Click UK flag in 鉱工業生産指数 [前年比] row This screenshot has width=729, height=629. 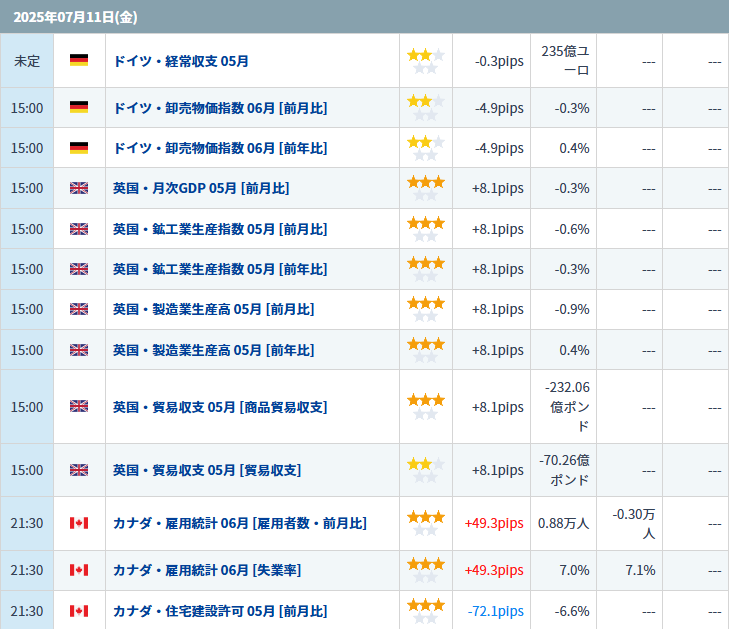click(x=79, y=269)
